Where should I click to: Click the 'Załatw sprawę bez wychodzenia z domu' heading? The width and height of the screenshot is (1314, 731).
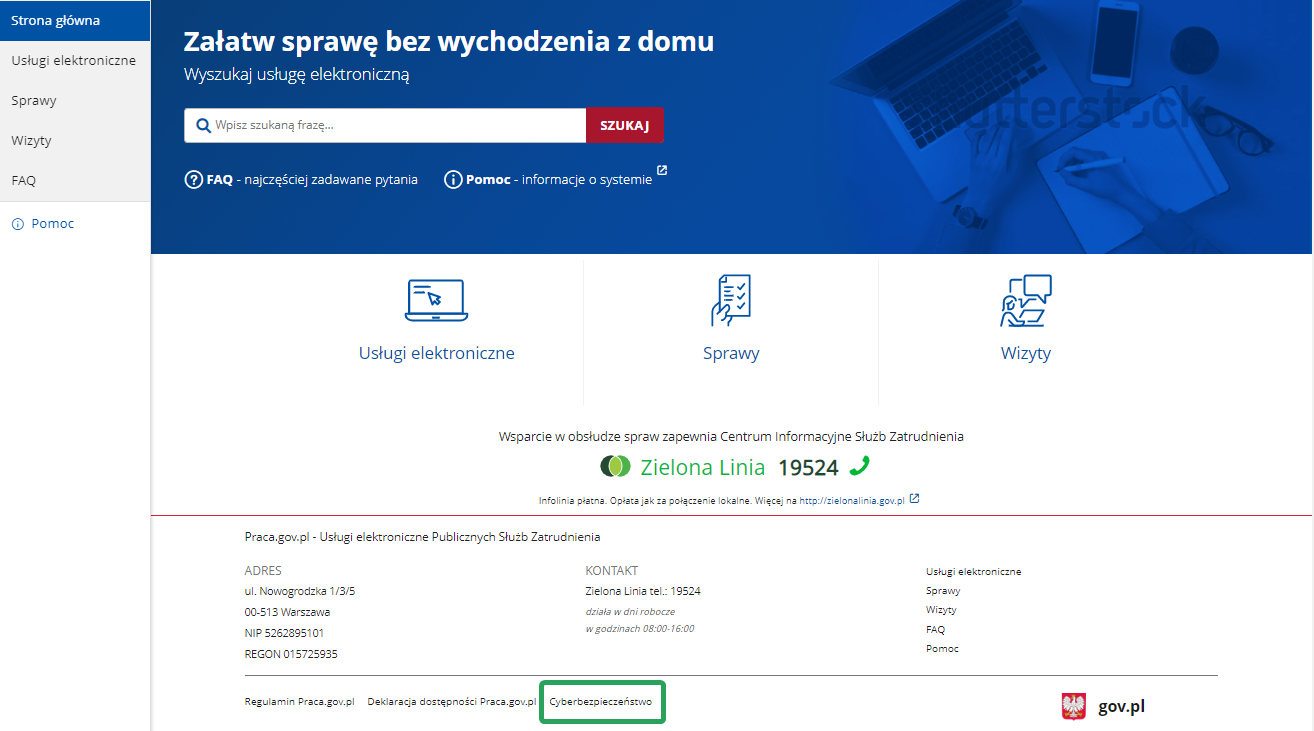(x=449, y=42)
